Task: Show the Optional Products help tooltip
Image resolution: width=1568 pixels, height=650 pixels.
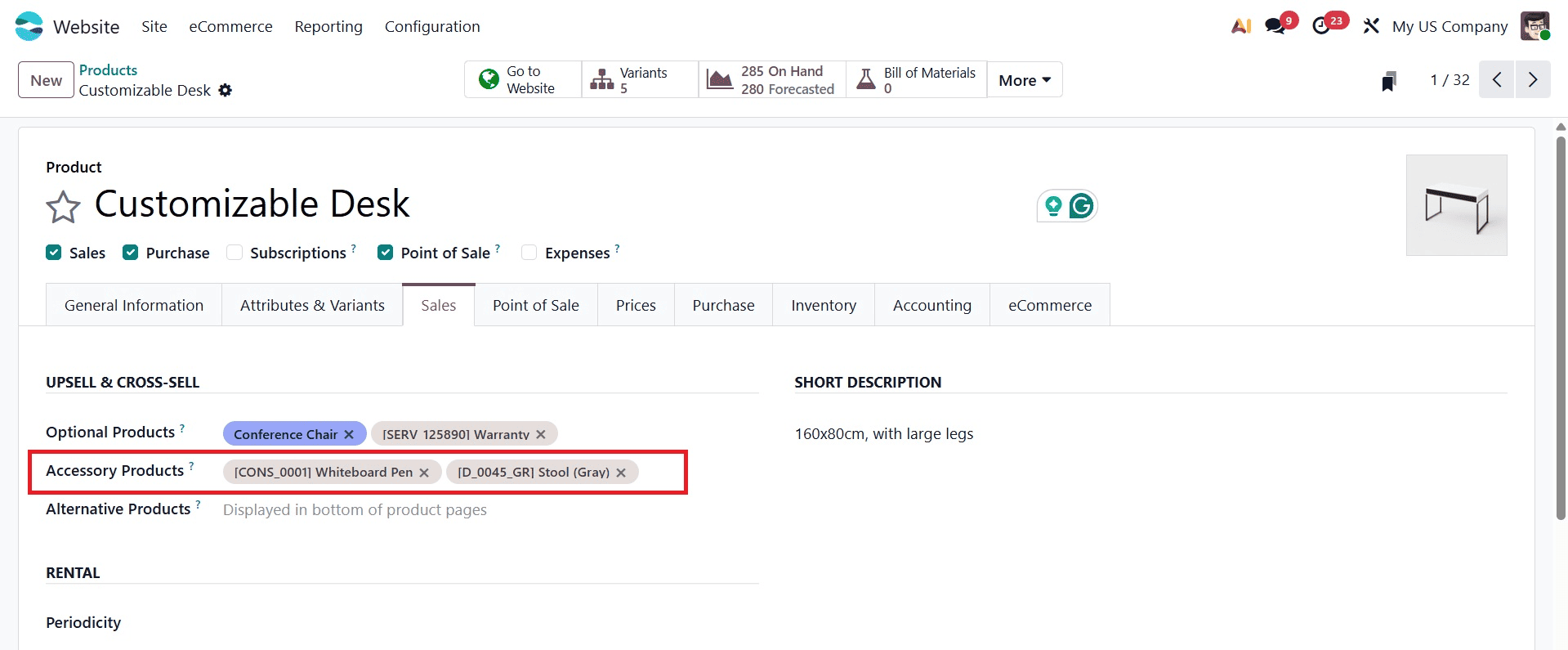Action: click(x=182, y=428)
